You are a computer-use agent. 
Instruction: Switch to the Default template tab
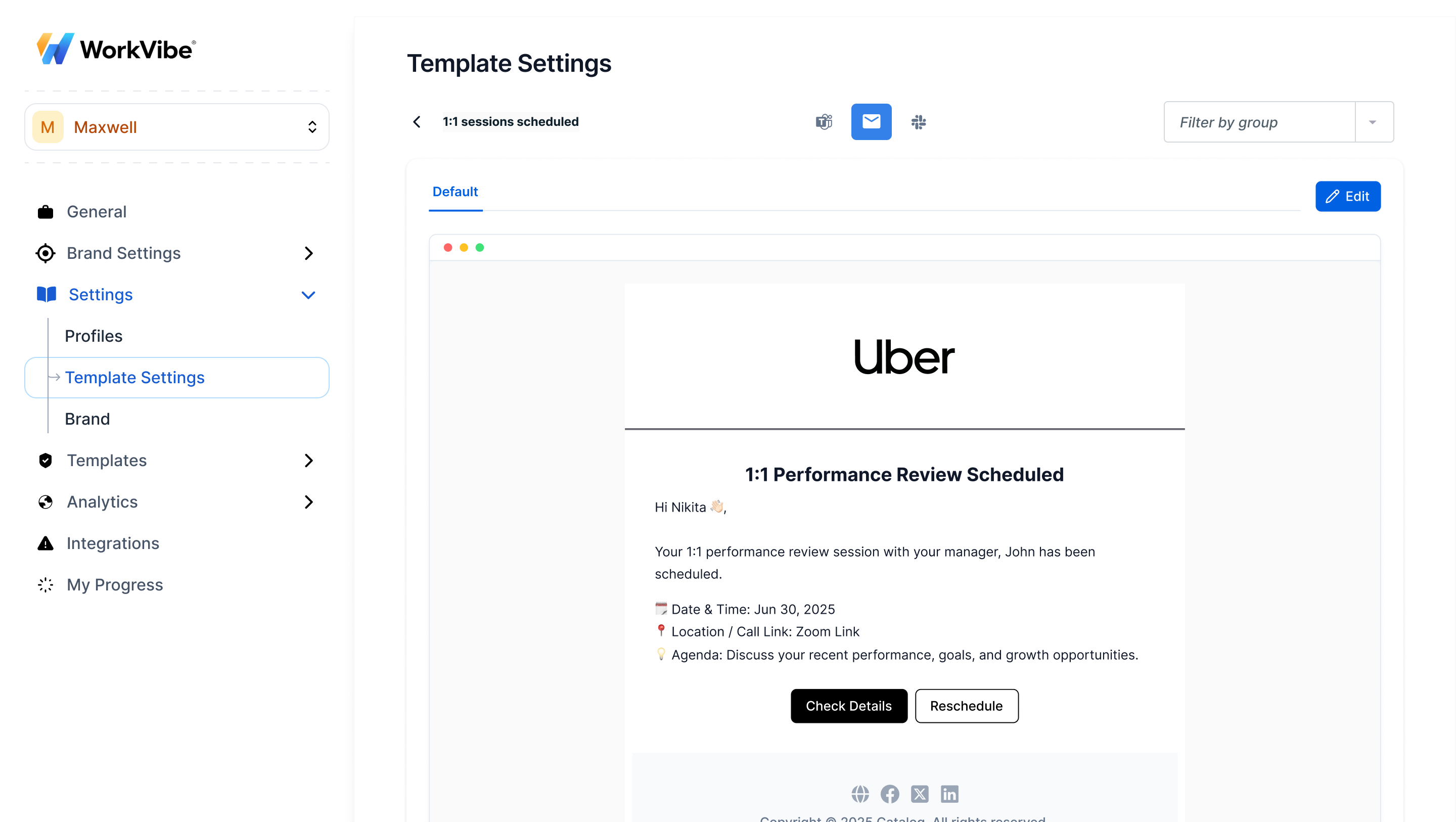[455, 192]
